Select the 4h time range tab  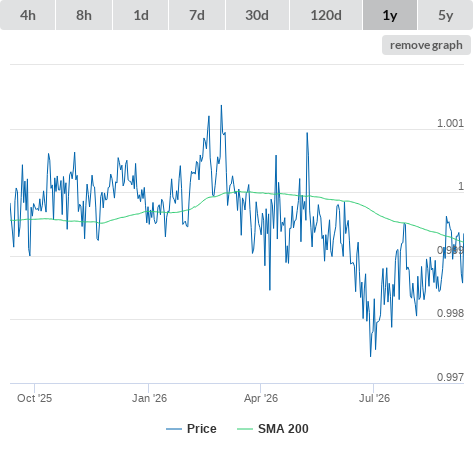[28, 15]
